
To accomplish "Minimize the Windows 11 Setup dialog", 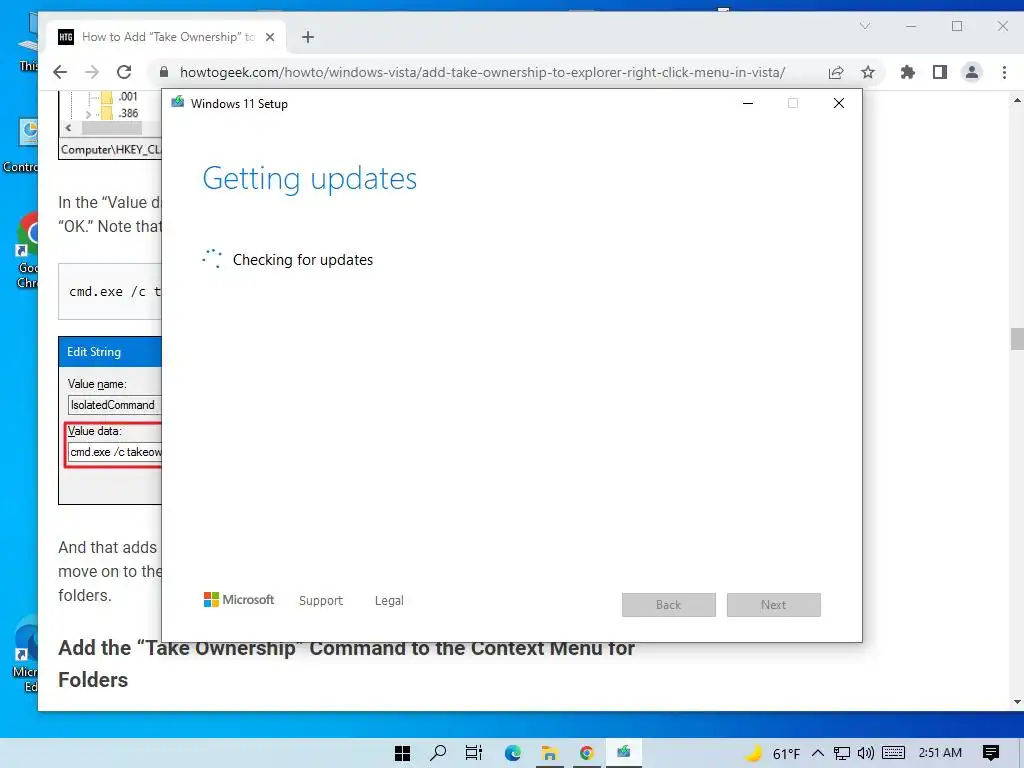I will 748,103.
